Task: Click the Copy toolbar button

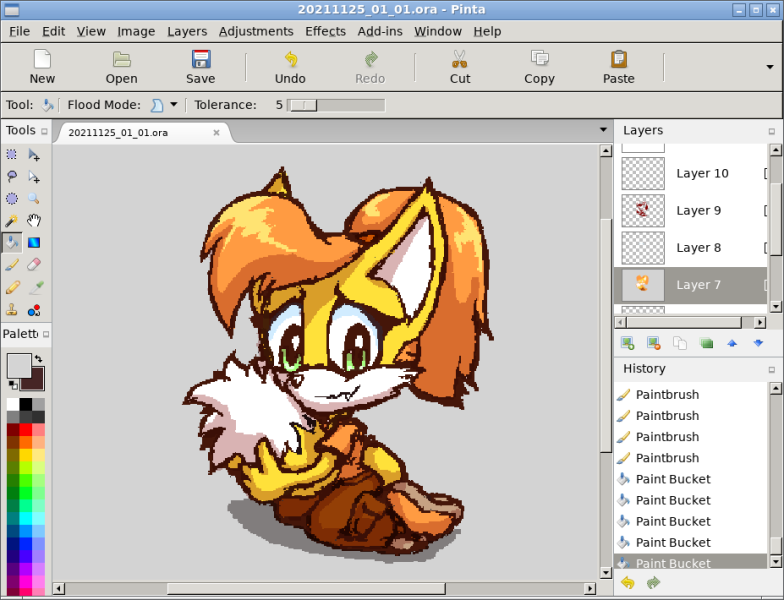Action: point(539,68)
